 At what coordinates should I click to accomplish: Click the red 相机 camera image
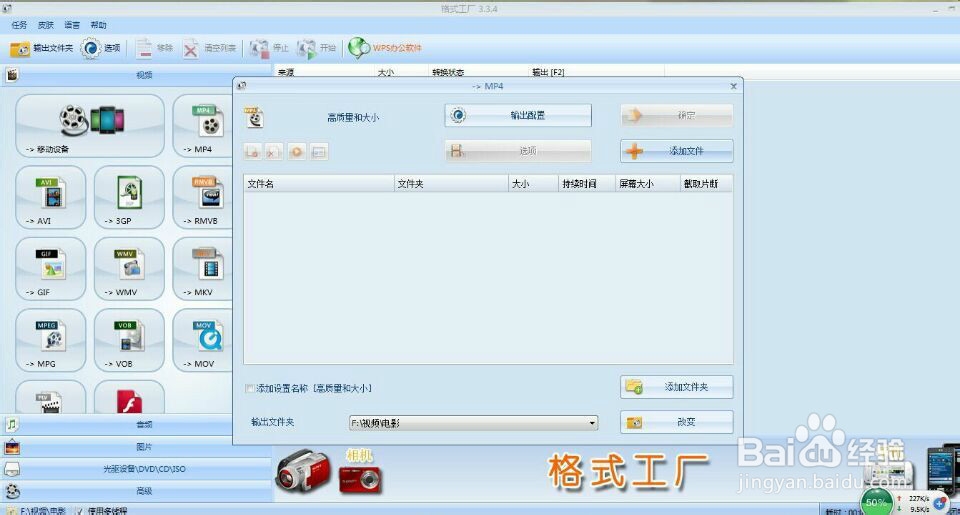360,479
